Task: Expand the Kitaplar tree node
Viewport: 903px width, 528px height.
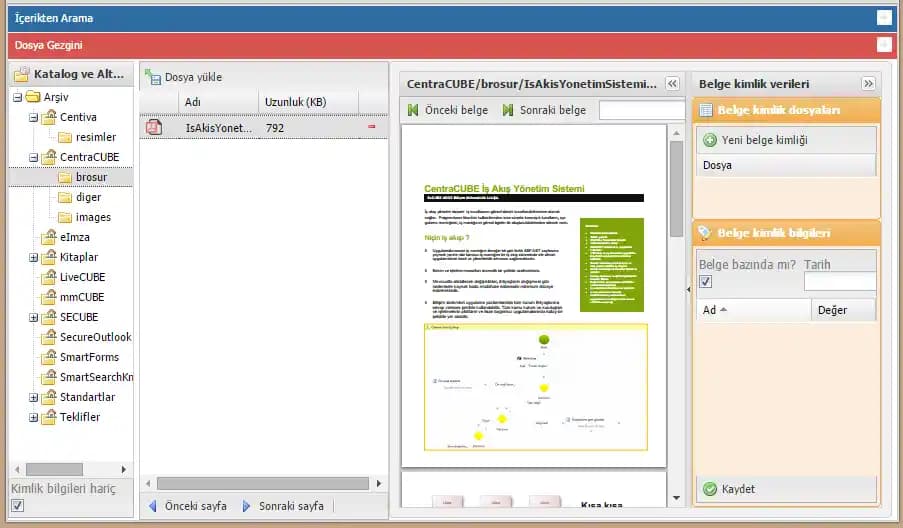Action: [x=33, y=257]
